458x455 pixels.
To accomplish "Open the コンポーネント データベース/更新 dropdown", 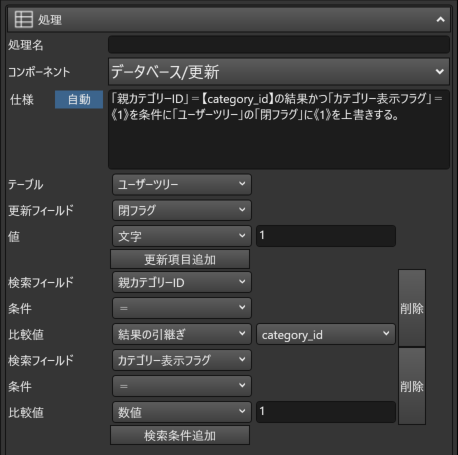I will coord(279,72).
